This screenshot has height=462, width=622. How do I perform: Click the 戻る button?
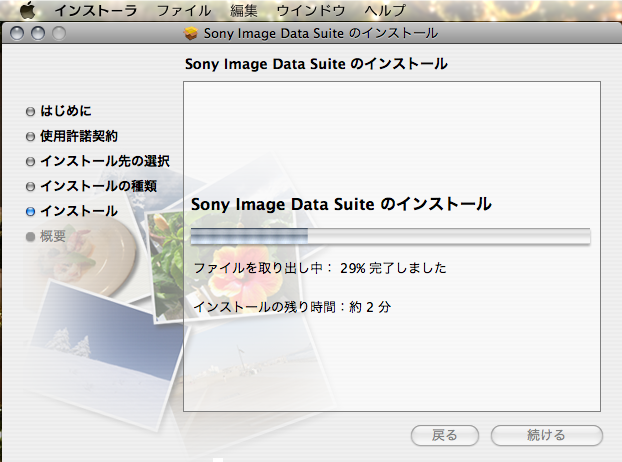coord(445,435)
